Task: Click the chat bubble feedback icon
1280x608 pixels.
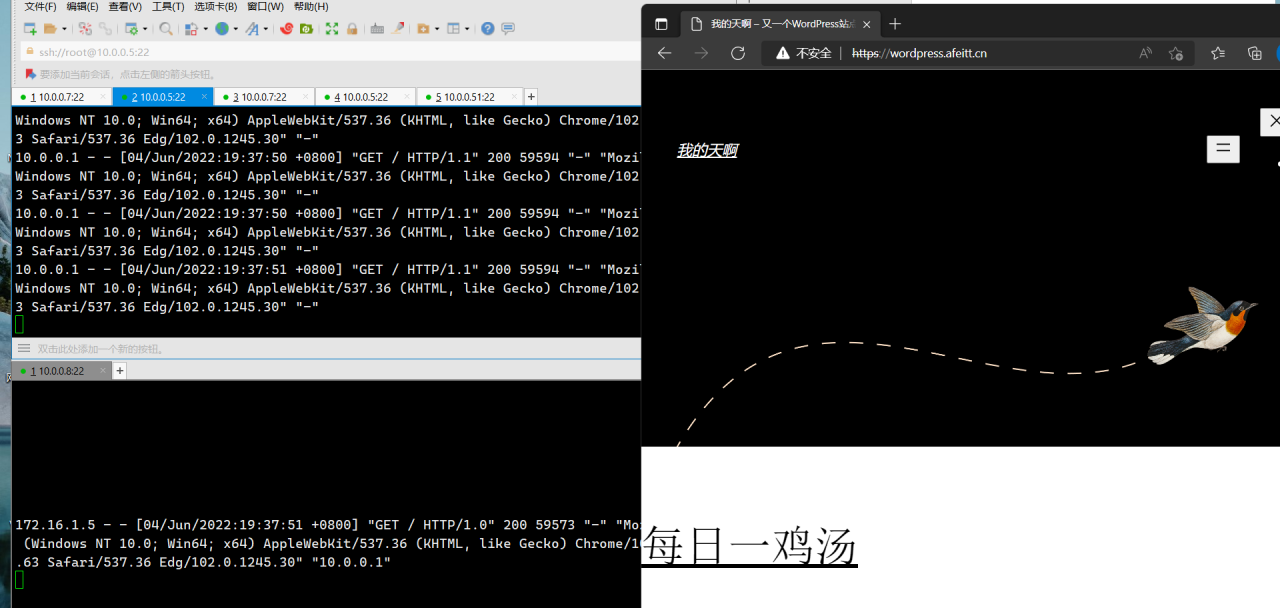Action: coord(508,29)
